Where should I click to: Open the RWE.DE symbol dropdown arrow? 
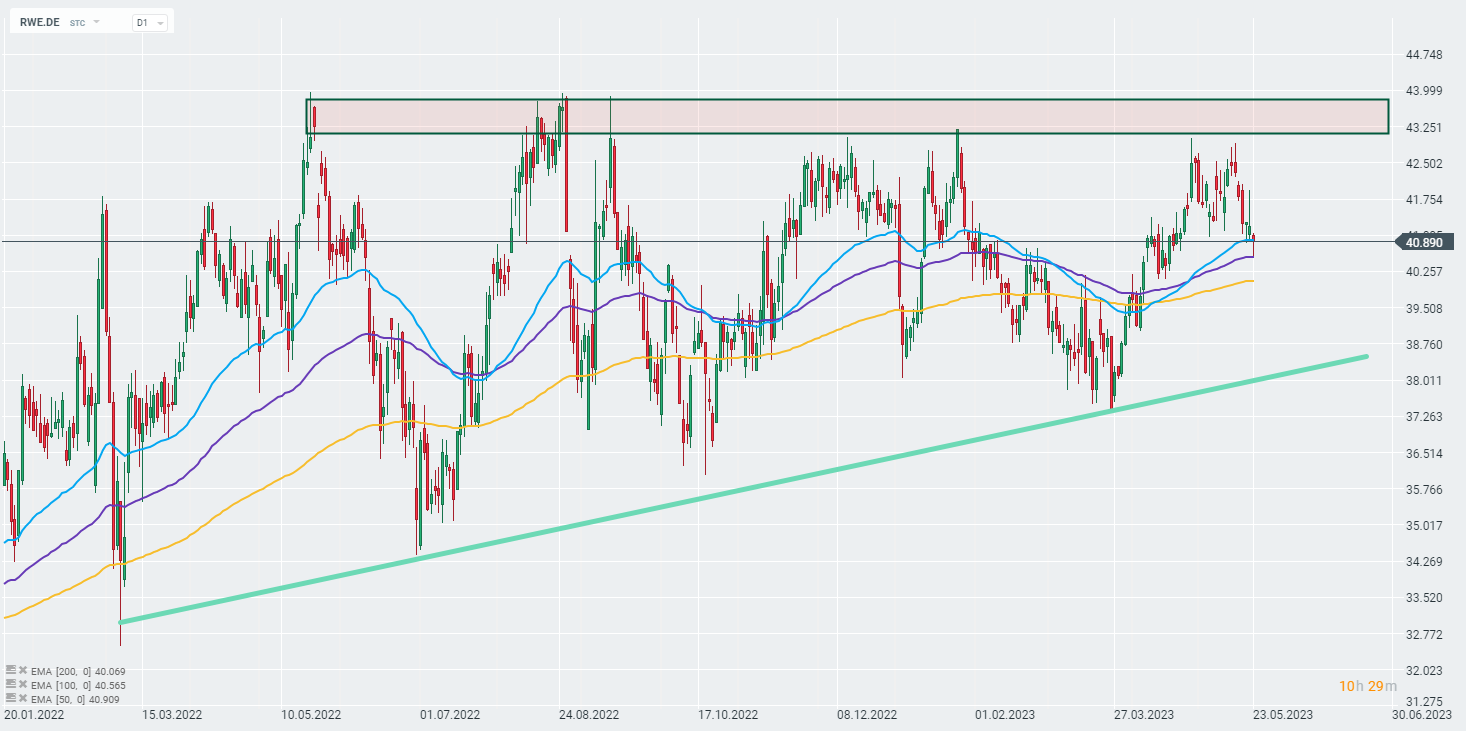[97, 21]
